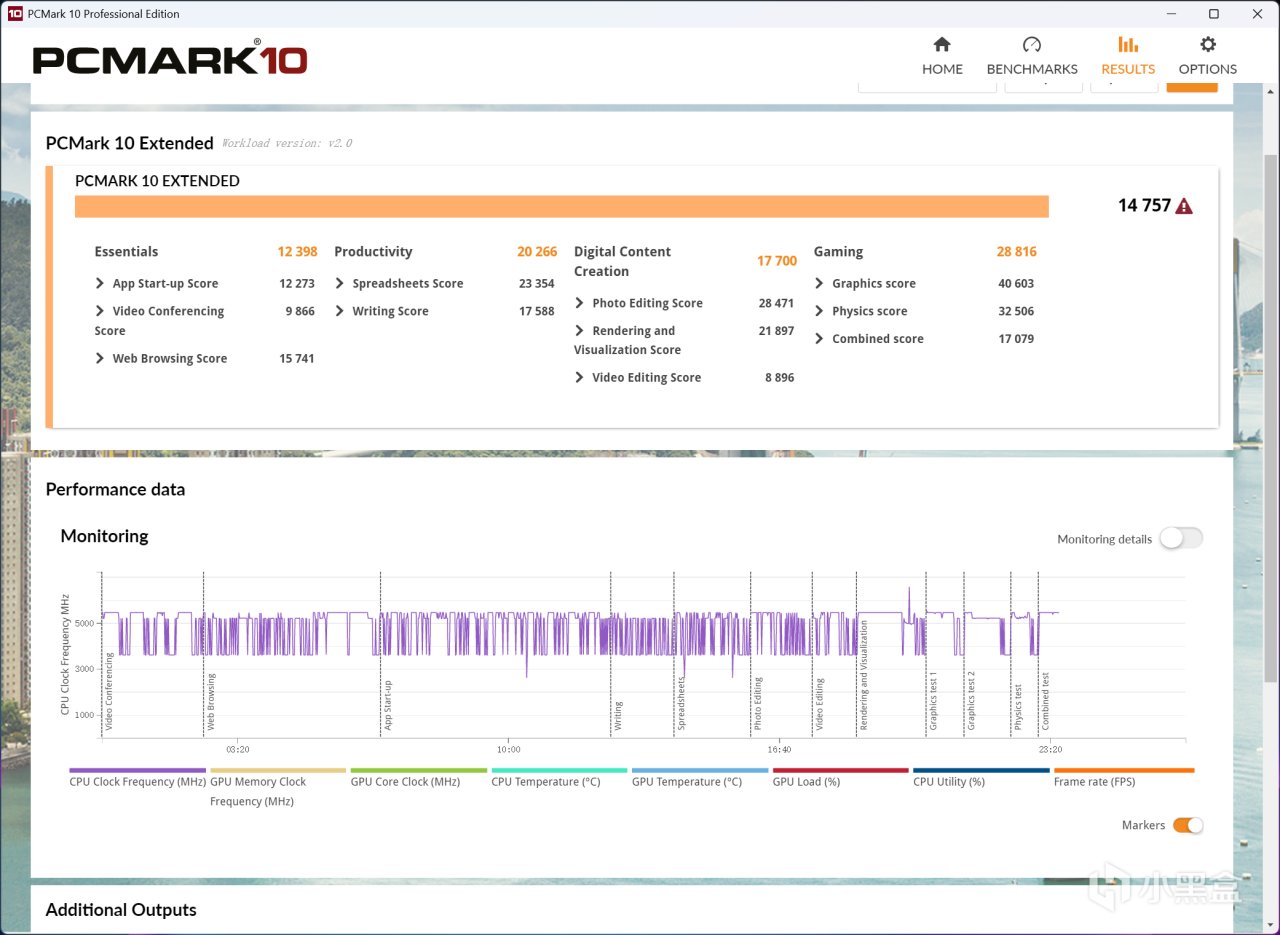Expand Spreadsheets Score row
The width and height of the screenshot is (1280, 935).
coord(340,284)
